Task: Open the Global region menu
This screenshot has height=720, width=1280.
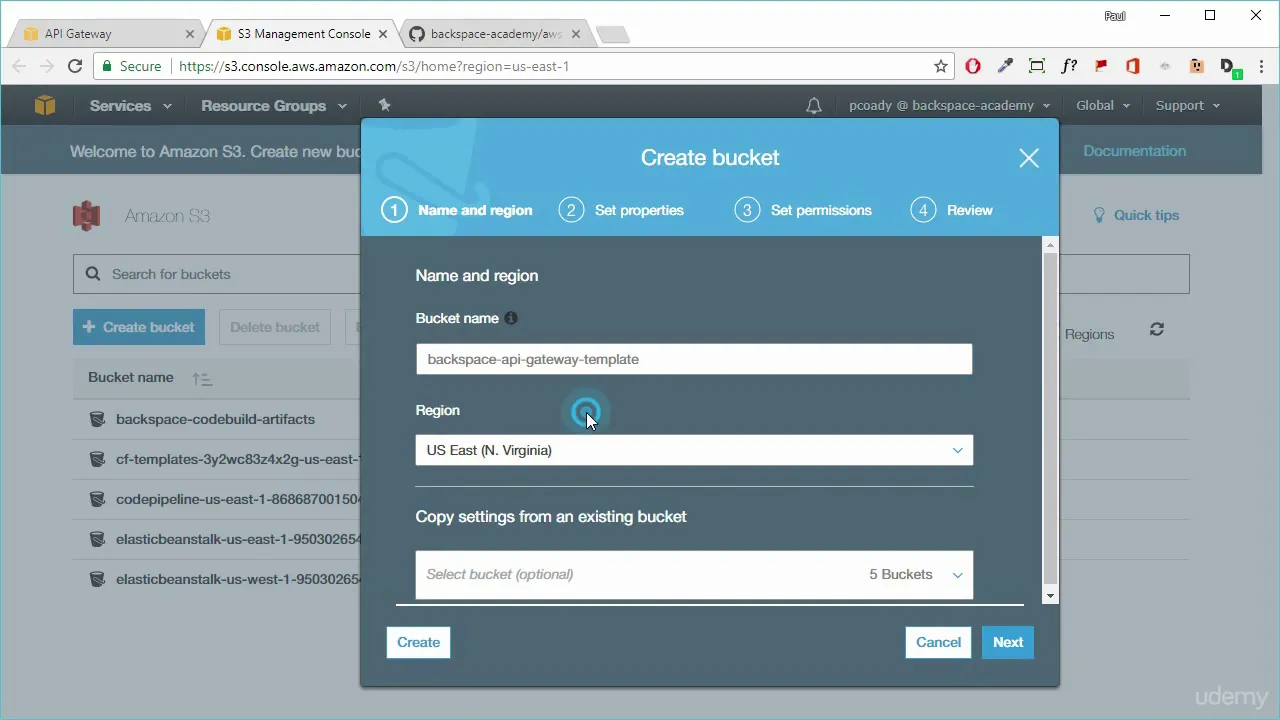Action: (x=1103, y=105)
